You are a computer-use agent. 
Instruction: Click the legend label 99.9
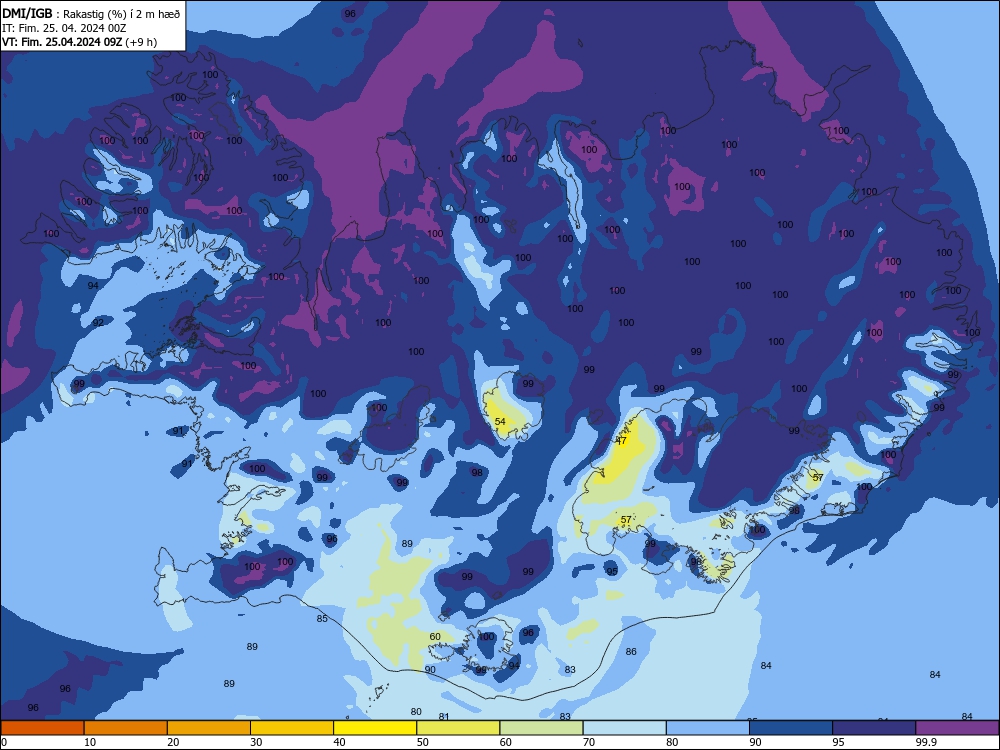(x=926, y=742)
